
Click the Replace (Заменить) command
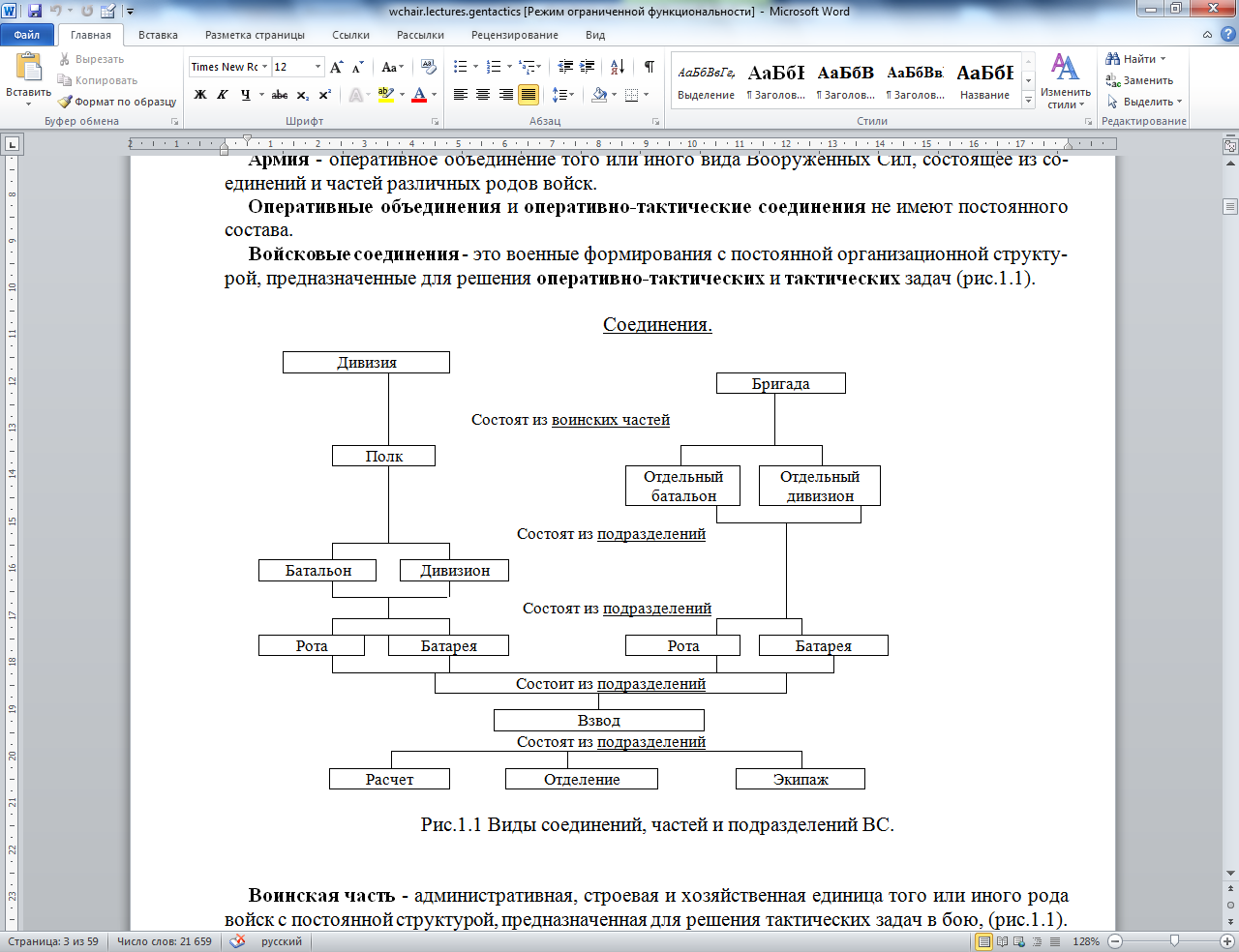pyautogui.click(x=1139, y=80)
